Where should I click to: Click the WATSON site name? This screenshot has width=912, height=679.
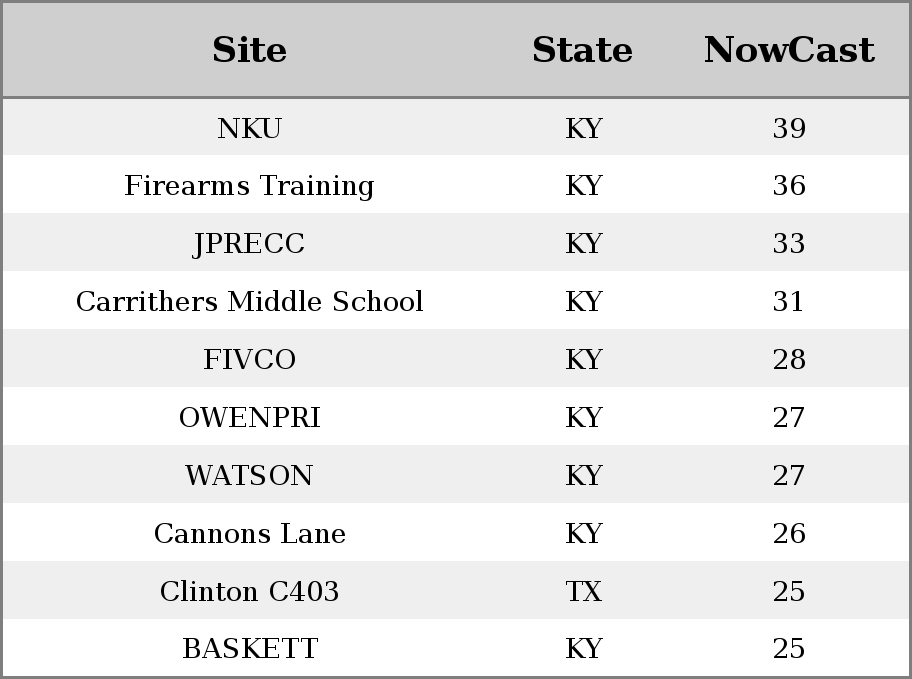coord(249,475)
